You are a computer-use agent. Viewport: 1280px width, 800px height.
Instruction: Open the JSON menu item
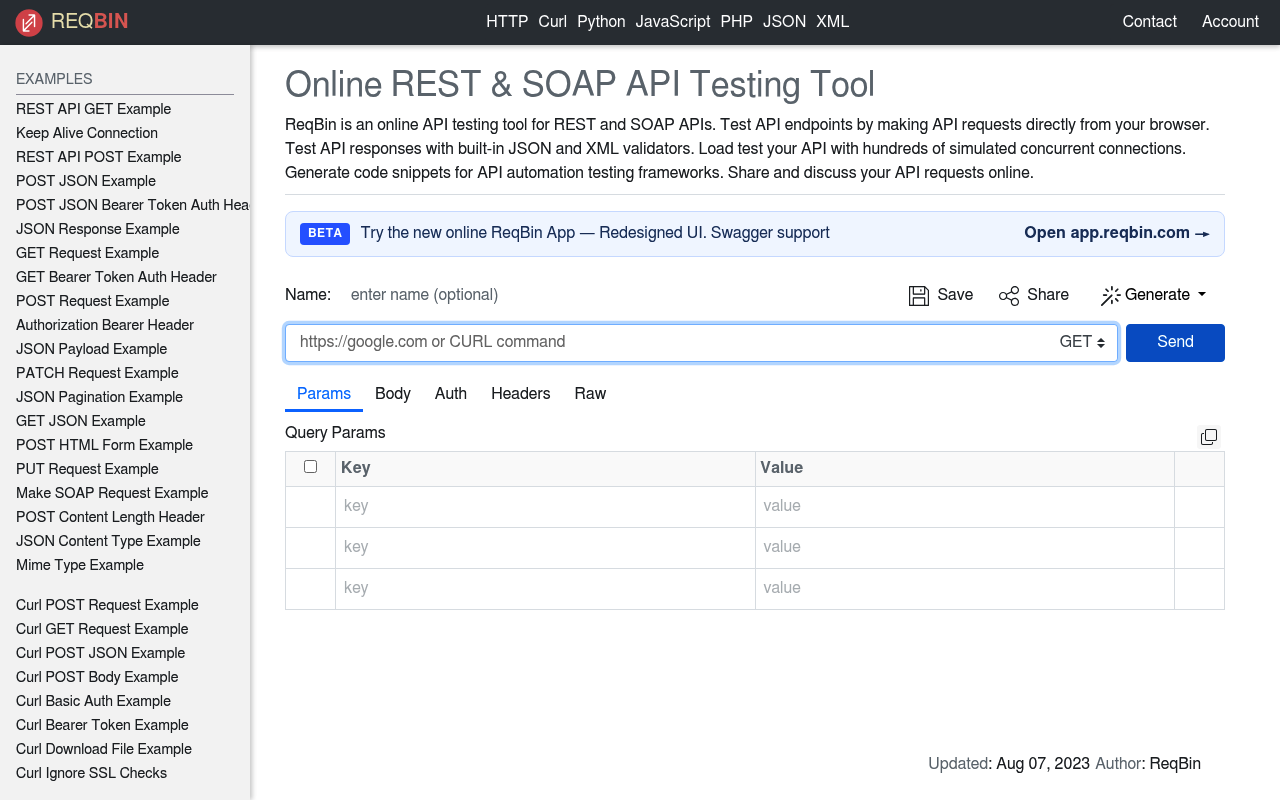click(784, 22)
